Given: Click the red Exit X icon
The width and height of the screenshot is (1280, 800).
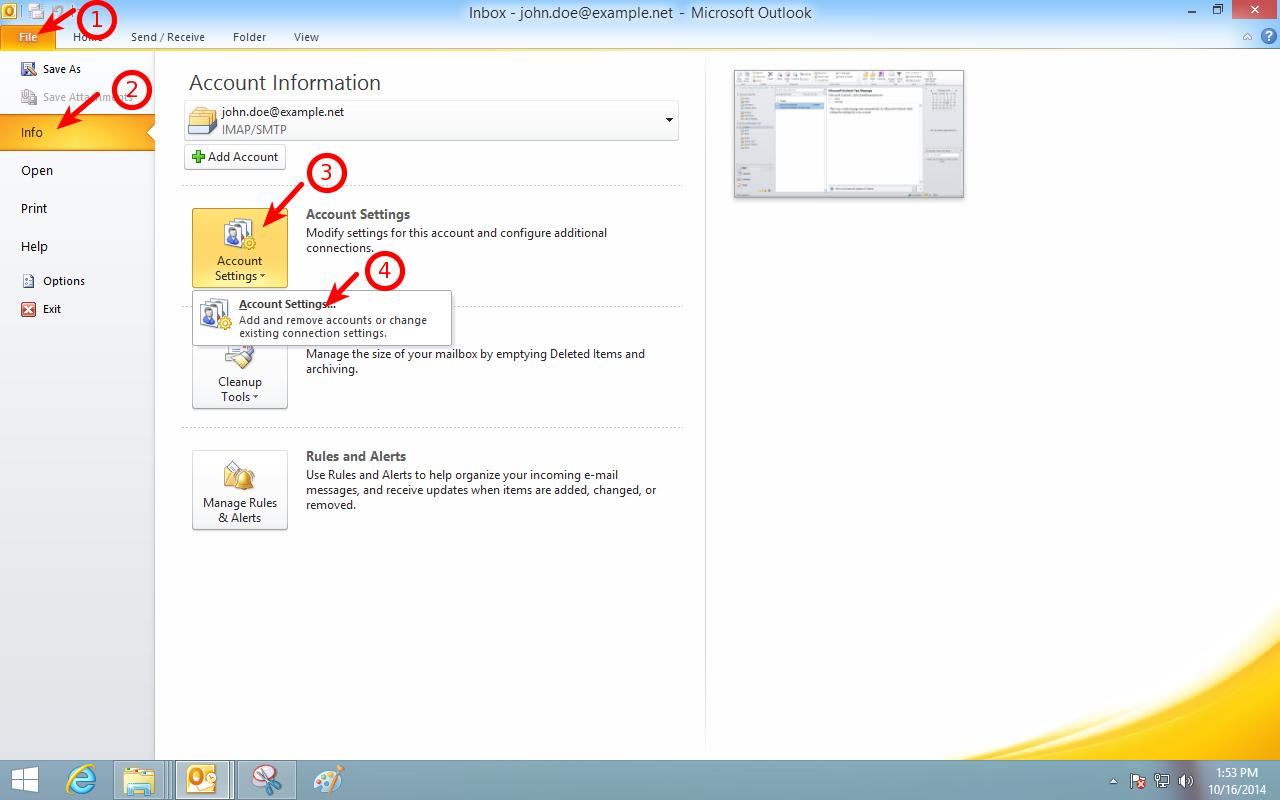Looking at the screenshot, I should (29, 309).
